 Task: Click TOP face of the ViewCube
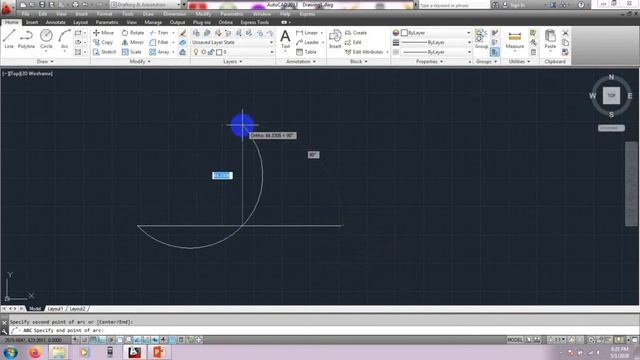pos(611,96)
